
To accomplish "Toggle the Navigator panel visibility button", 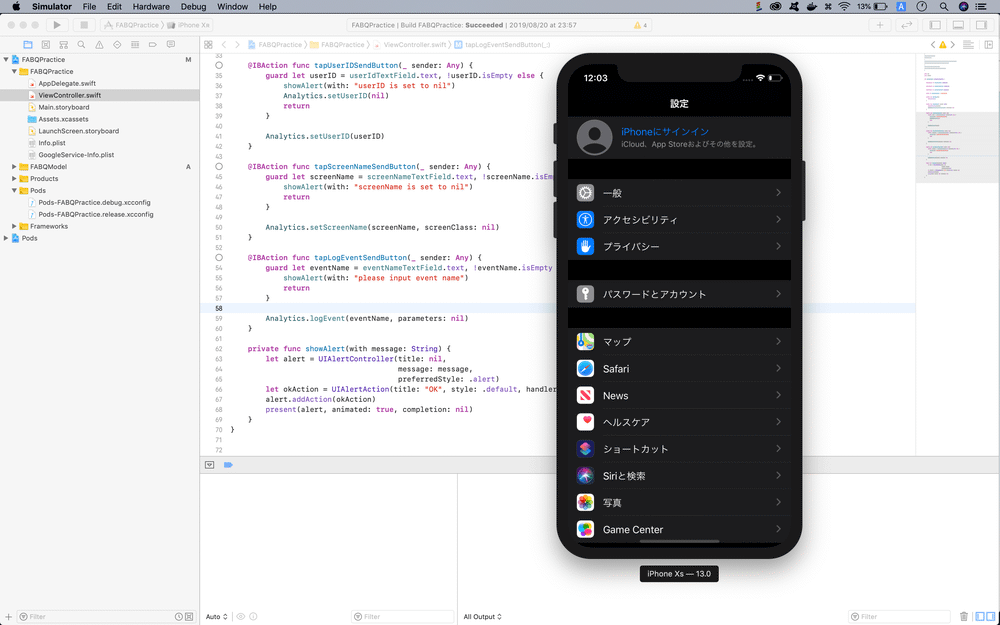I will point(935,25).
